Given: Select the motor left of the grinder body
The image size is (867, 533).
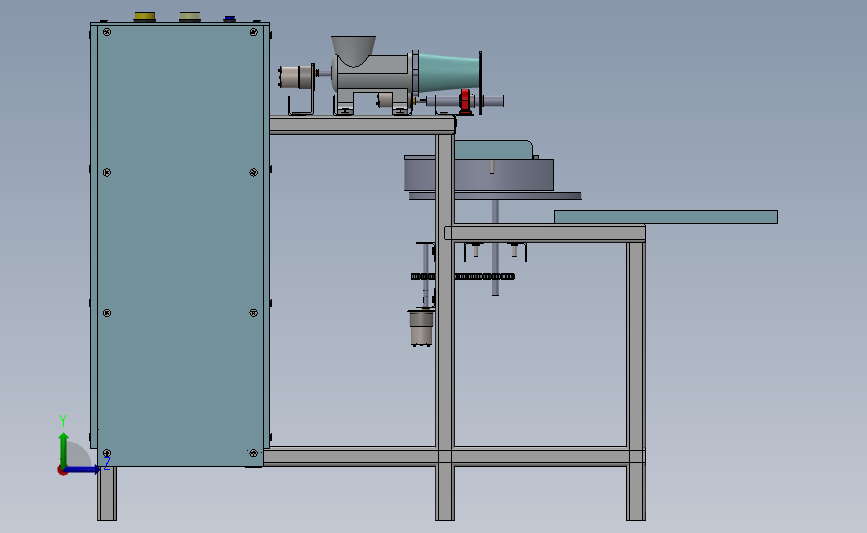Looking at the screenshot, I should click(x=297, y=77).
